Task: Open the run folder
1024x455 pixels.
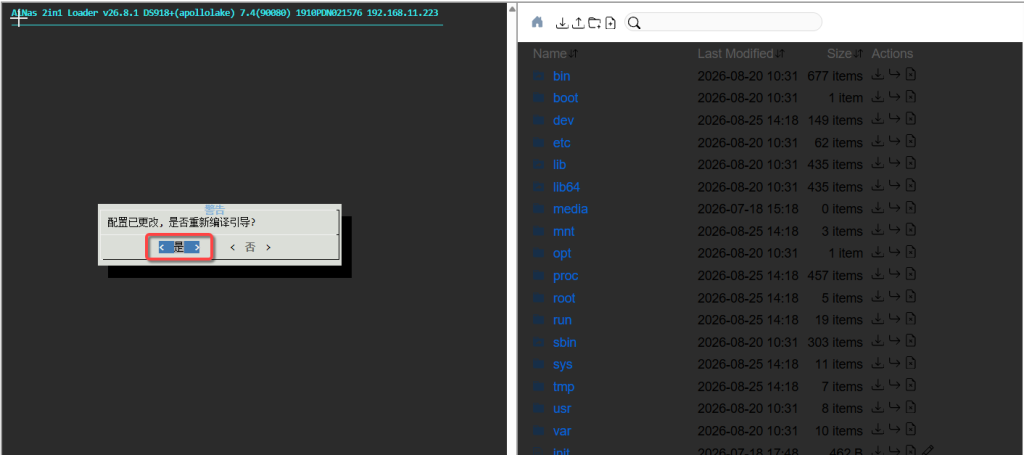Action: 562,320
